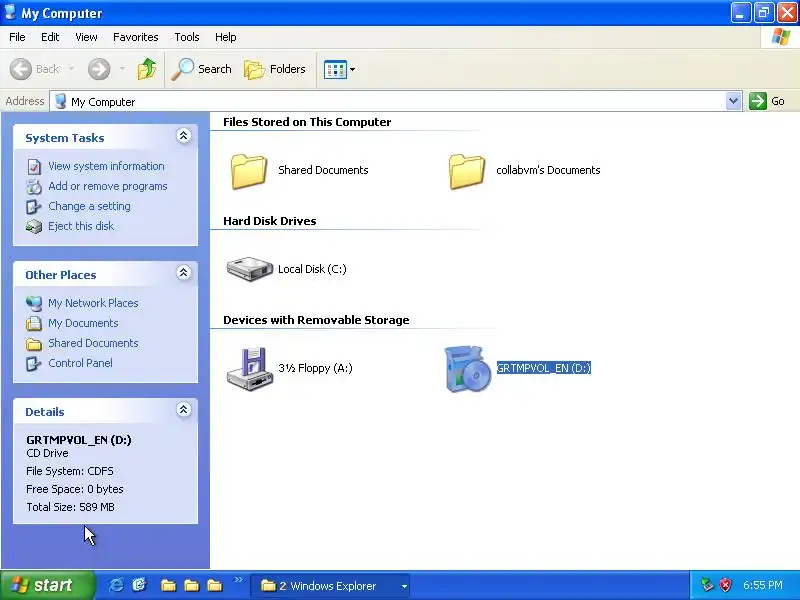Open the View menu
Screen dimensions: 800x600
[x=86, y=37]
